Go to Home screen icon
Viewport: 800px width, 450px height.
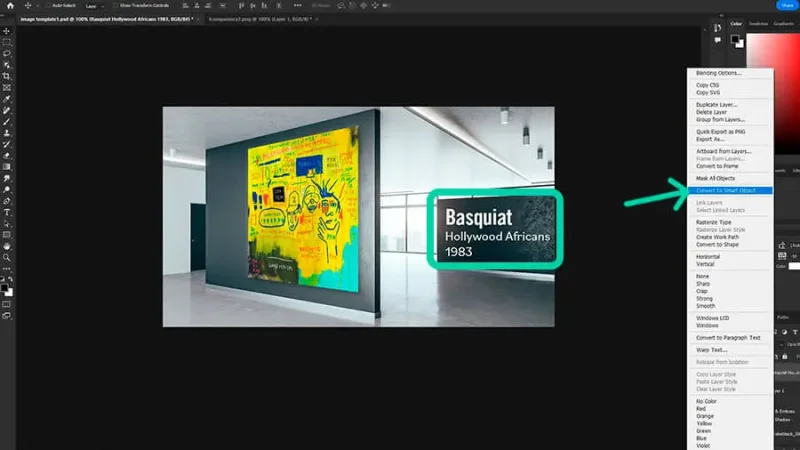10,6
